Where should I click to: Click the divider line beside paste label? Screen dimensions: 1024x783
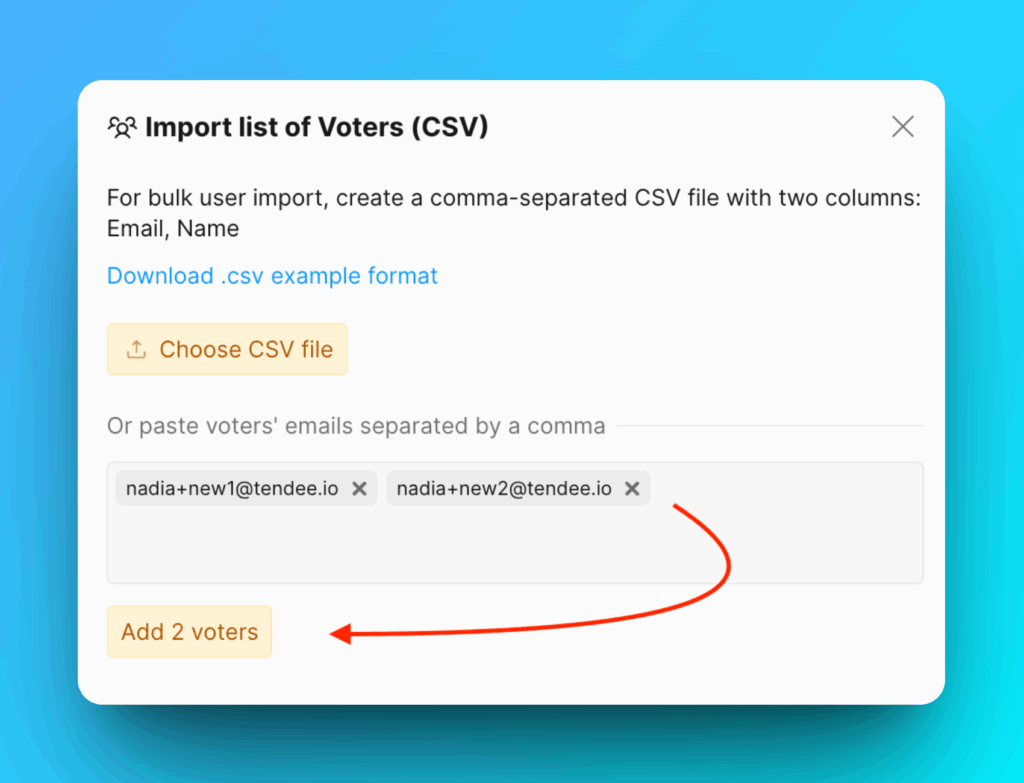[x=770, y=427]
